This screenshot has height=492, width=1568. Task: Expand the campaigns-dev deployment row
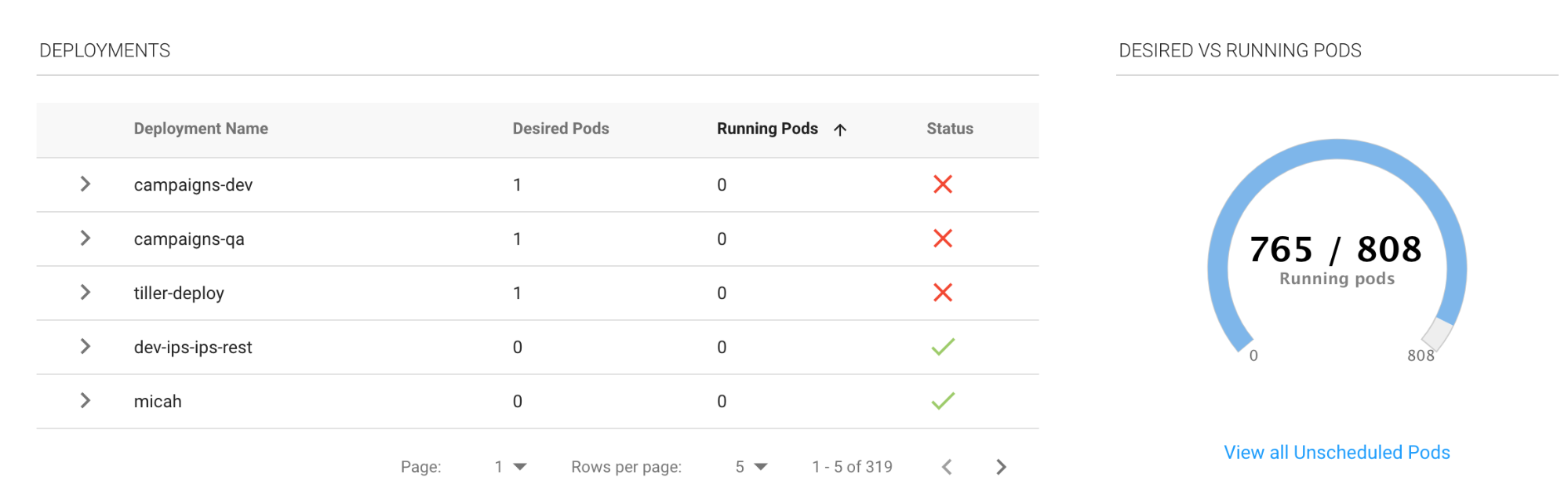(85, 184)
